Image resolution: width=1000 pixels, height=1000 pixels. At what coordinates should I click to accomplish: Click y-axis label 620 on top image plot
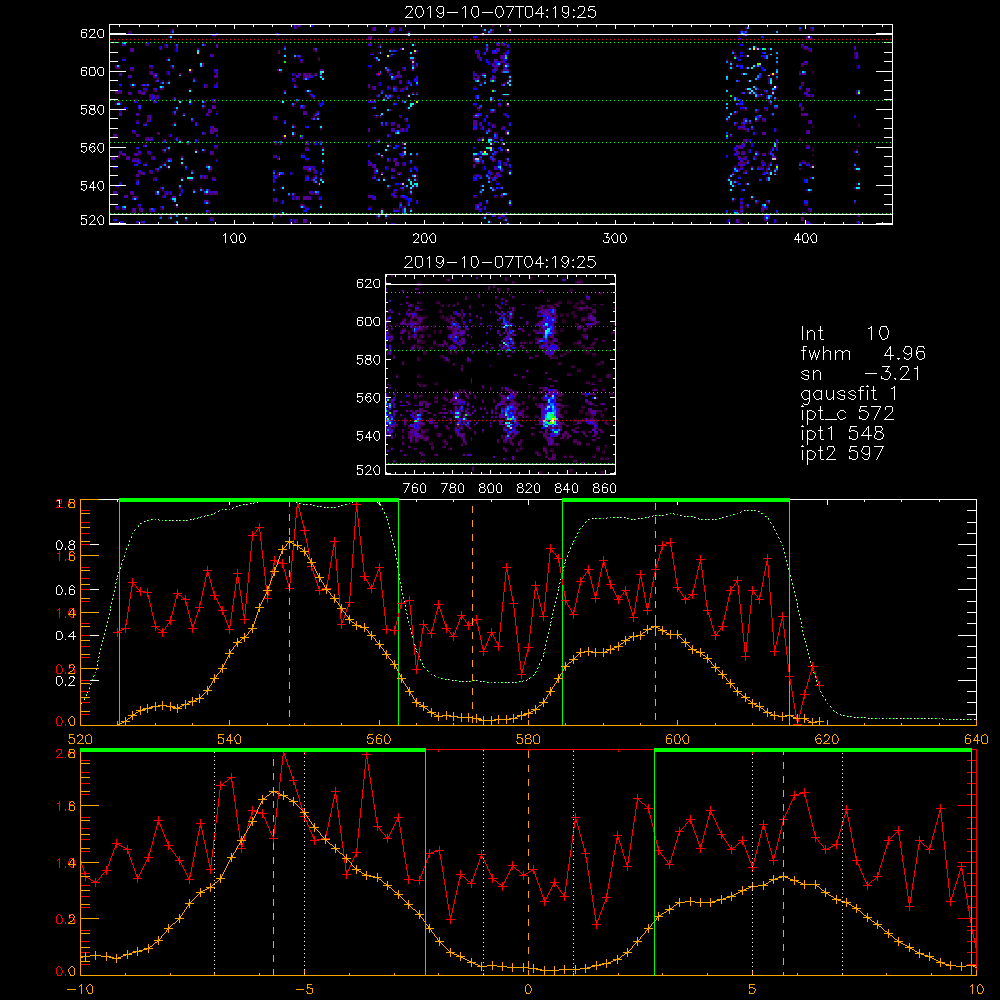[92, 34]
